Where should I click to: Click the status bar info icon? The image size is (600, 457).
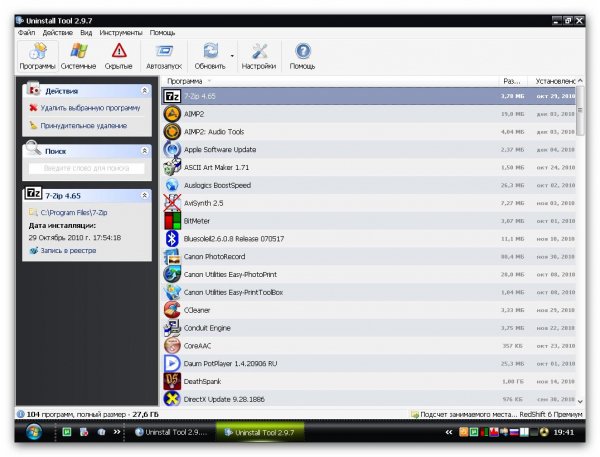click(x=21, y=414)
